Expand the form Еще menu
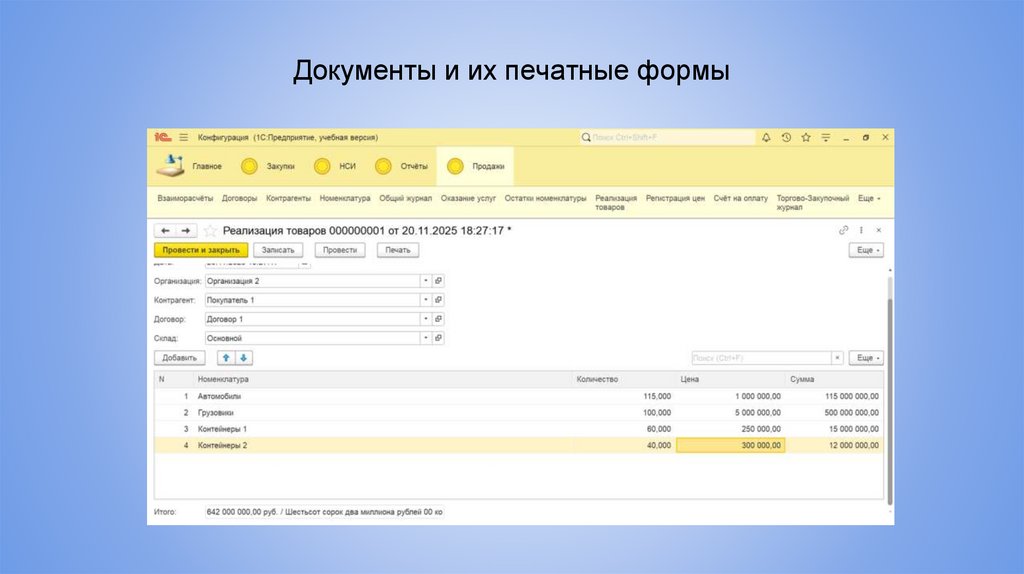This screenshot has width=1024, height=574. (866, 250)
